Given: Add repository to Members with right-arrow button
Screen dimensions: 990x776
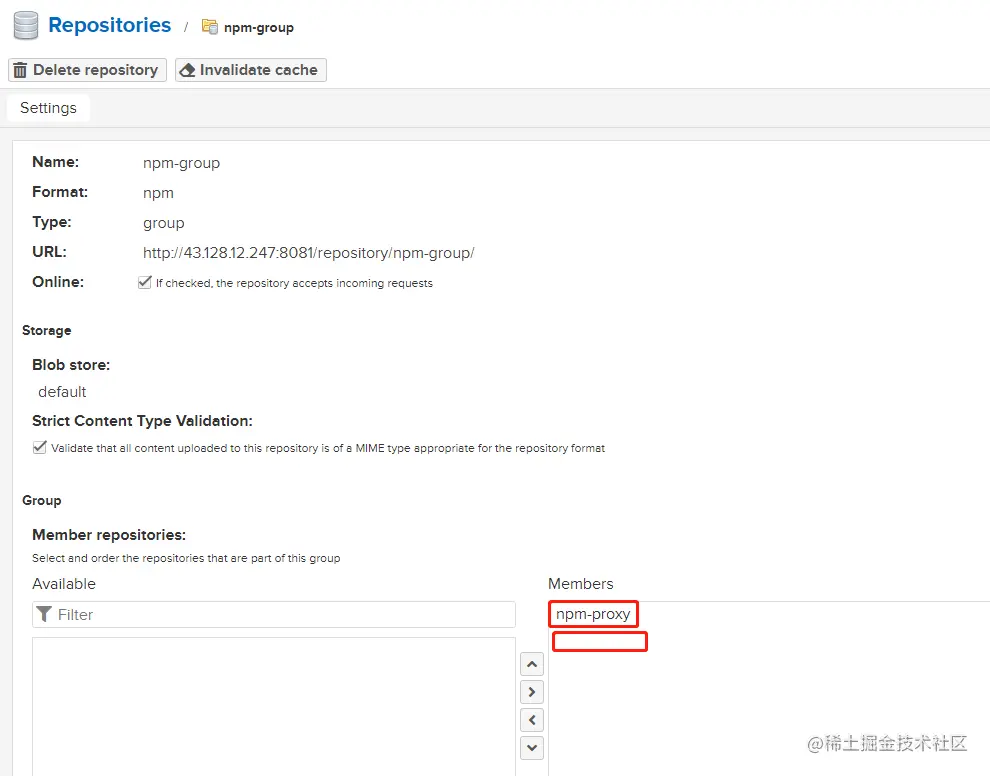Looking at the screenshot, I should click(x=532, y=692).
